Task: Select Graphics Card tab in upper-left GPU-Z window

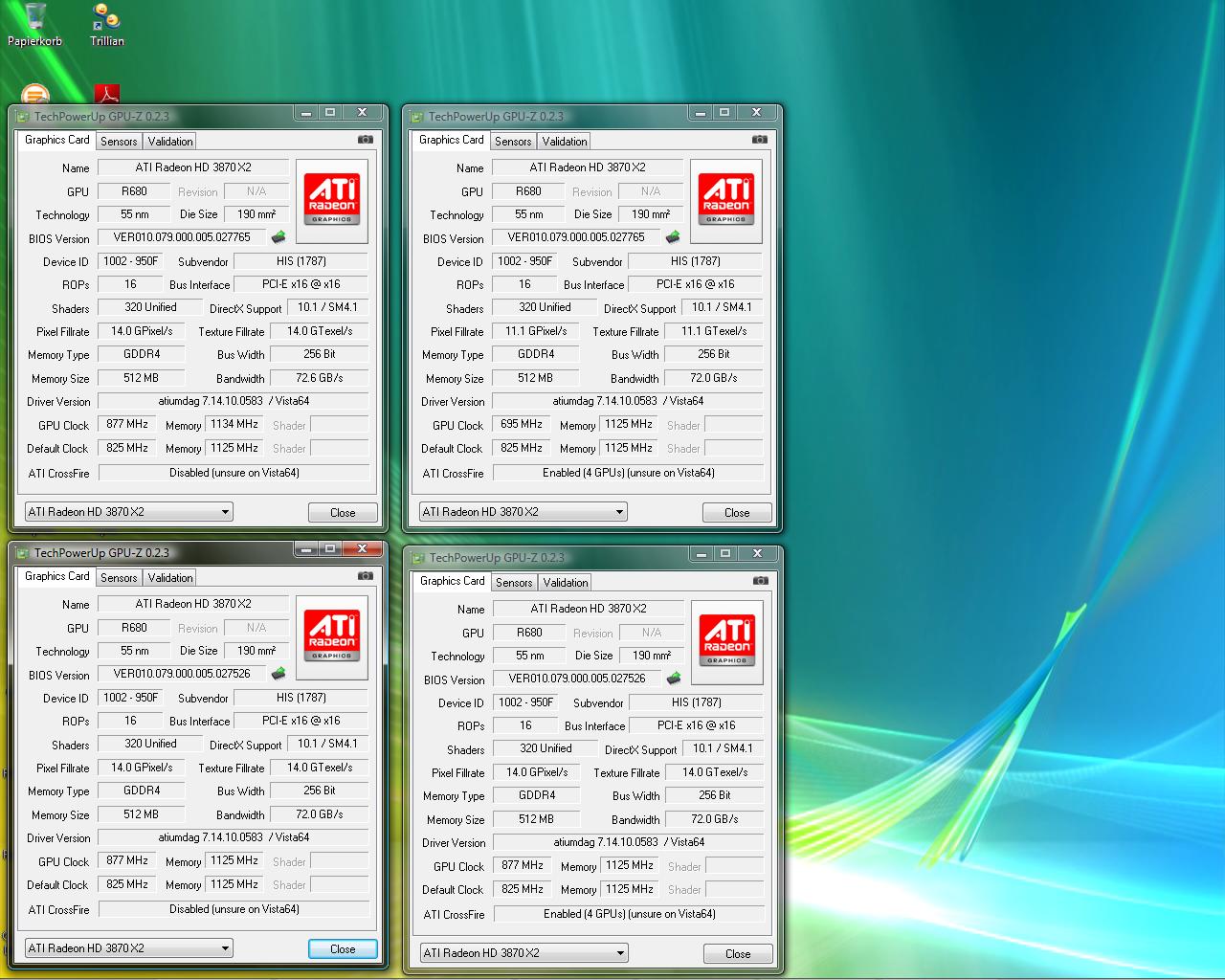Action: [57, 140]
